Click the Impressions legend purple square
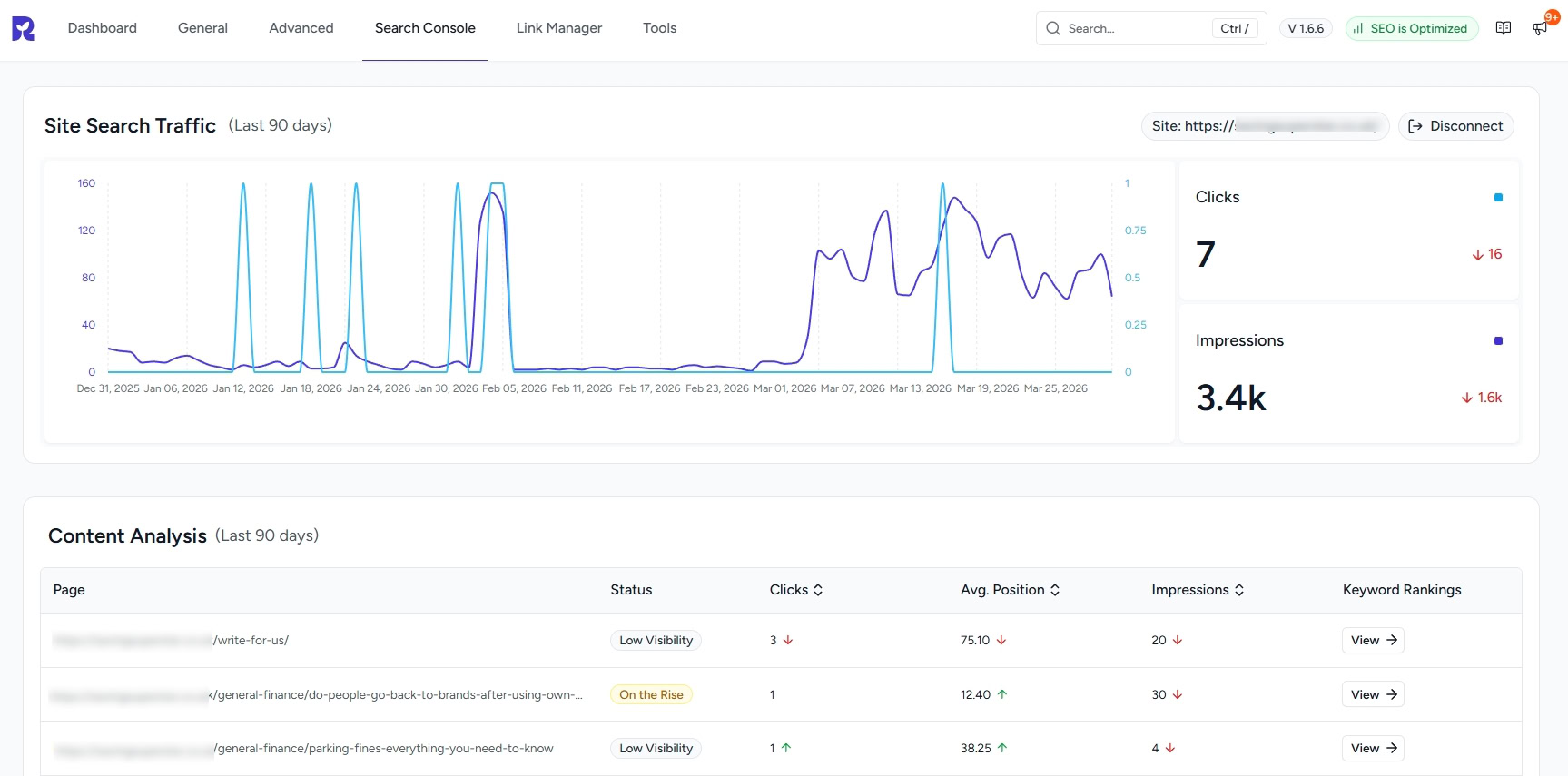Viewport: 1568px width, 776px height. click(x=1498, y=340)
